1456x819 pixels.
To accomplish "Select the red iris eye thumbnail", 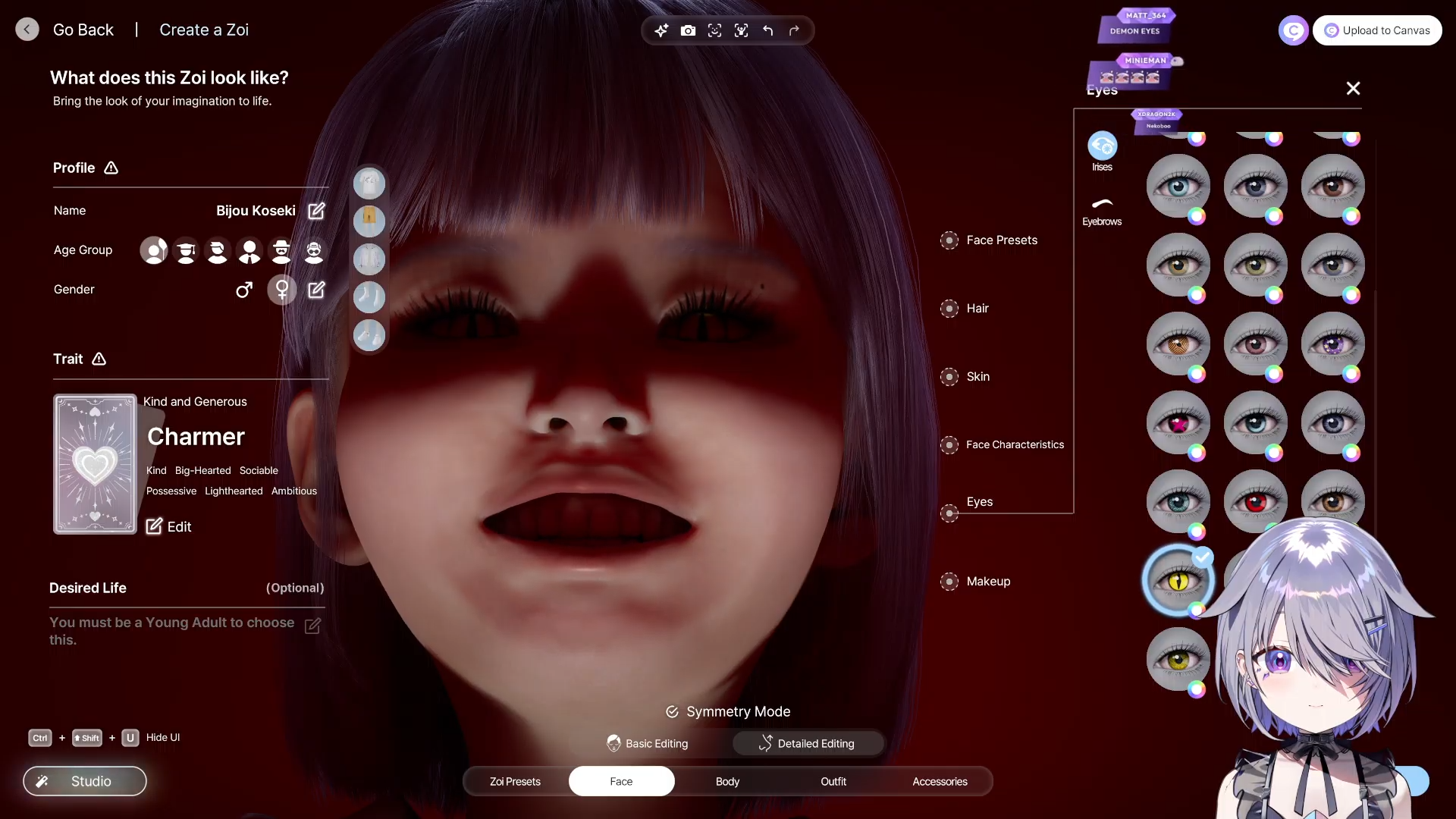I will [x=1255, y=500].
